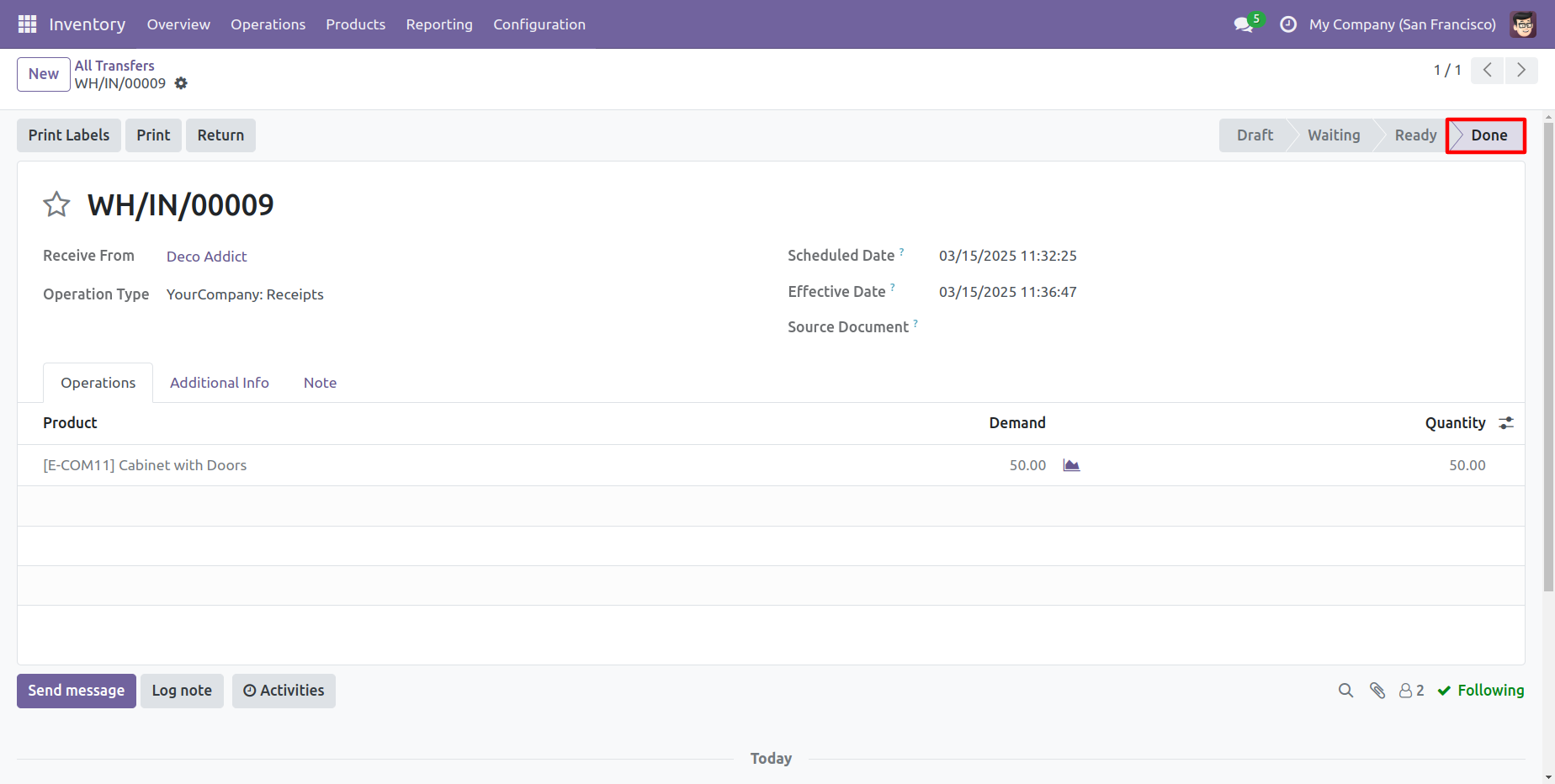Switch to the Additional Info tab
1555x784 pixels.
coord(220,383)
